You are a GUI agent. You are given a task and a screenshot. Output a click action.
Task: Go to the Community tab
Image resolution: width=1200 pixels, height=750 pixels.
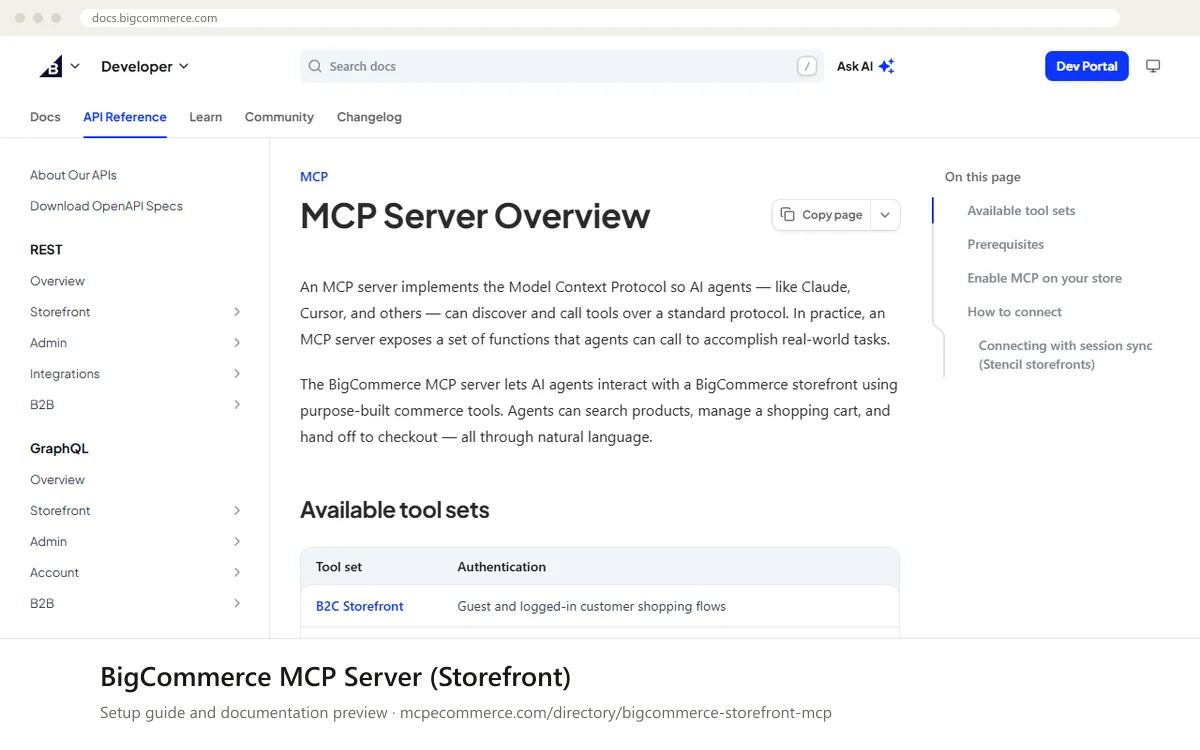click(x=279, y=117)
